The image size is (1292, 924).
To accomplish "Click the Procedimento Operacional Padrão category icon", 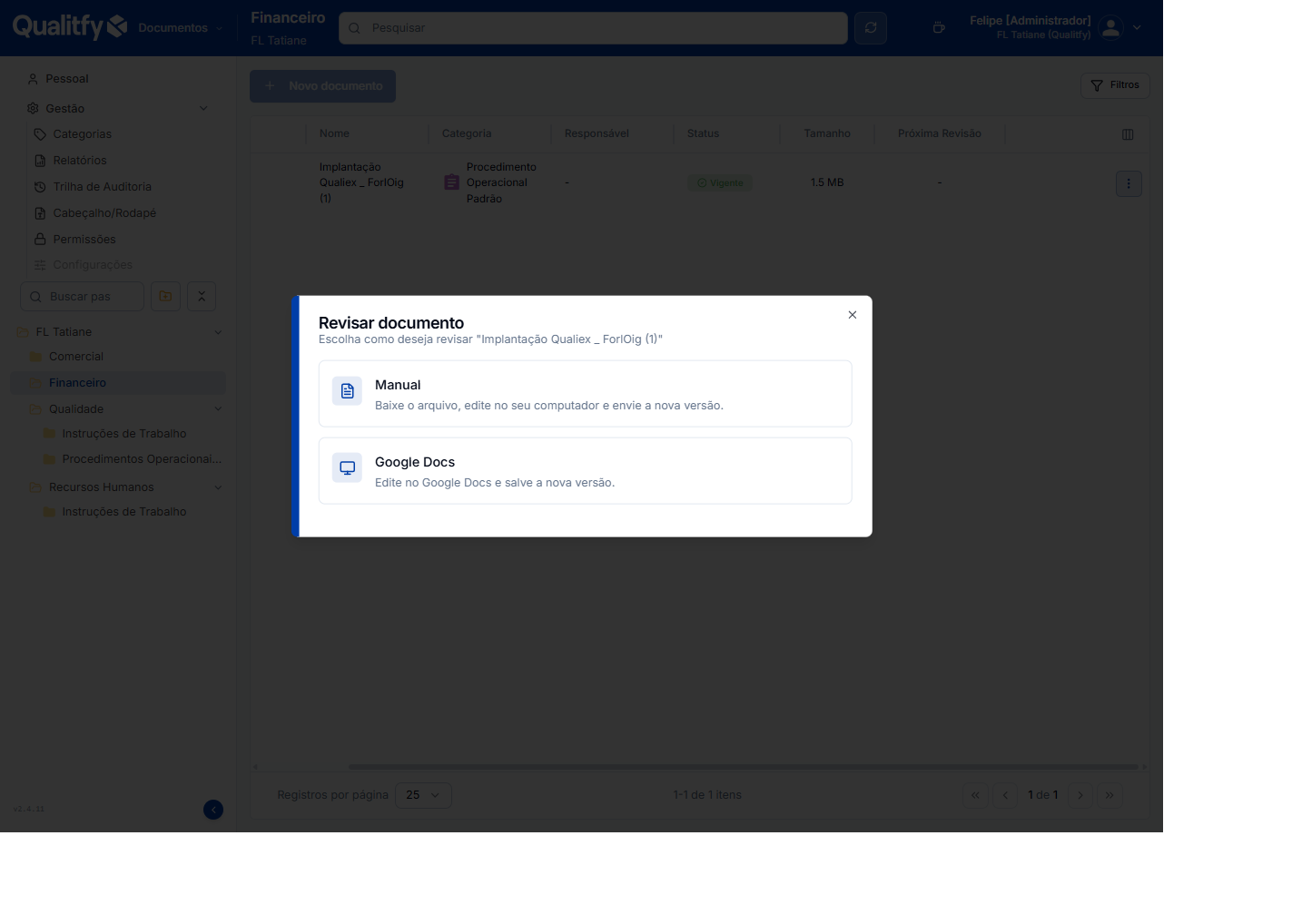I will [451, 182].
